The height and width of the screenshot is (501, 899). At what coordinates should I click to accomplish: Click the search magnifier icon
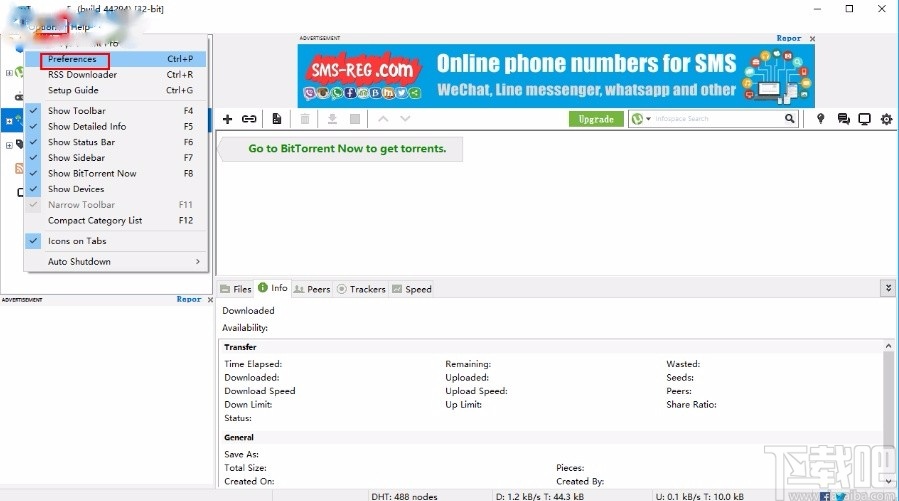[790, 119]
